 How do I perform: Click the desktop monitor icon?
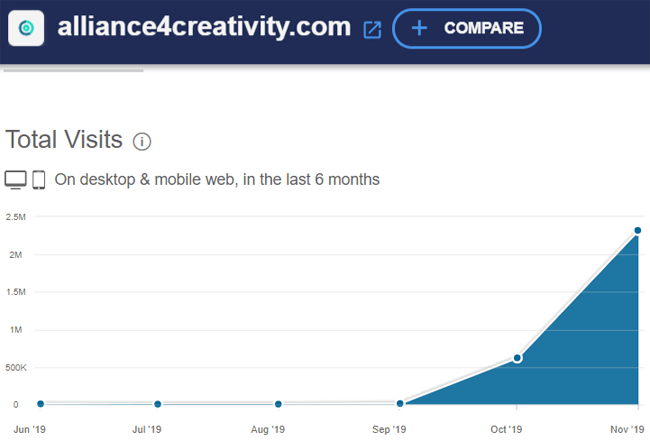click(16, 180)
